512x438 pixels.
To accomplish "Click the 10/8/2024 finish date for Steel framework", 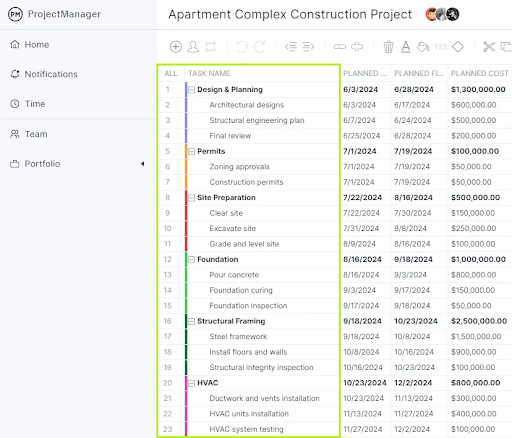I will point(412,336).
